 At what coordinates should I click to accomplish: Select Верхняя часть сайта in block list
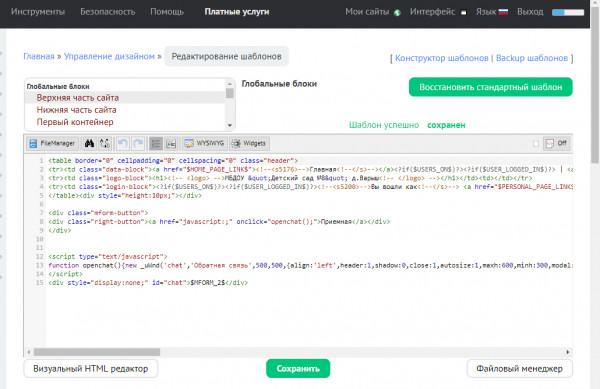pyautogui.click(x=125, y=98)
